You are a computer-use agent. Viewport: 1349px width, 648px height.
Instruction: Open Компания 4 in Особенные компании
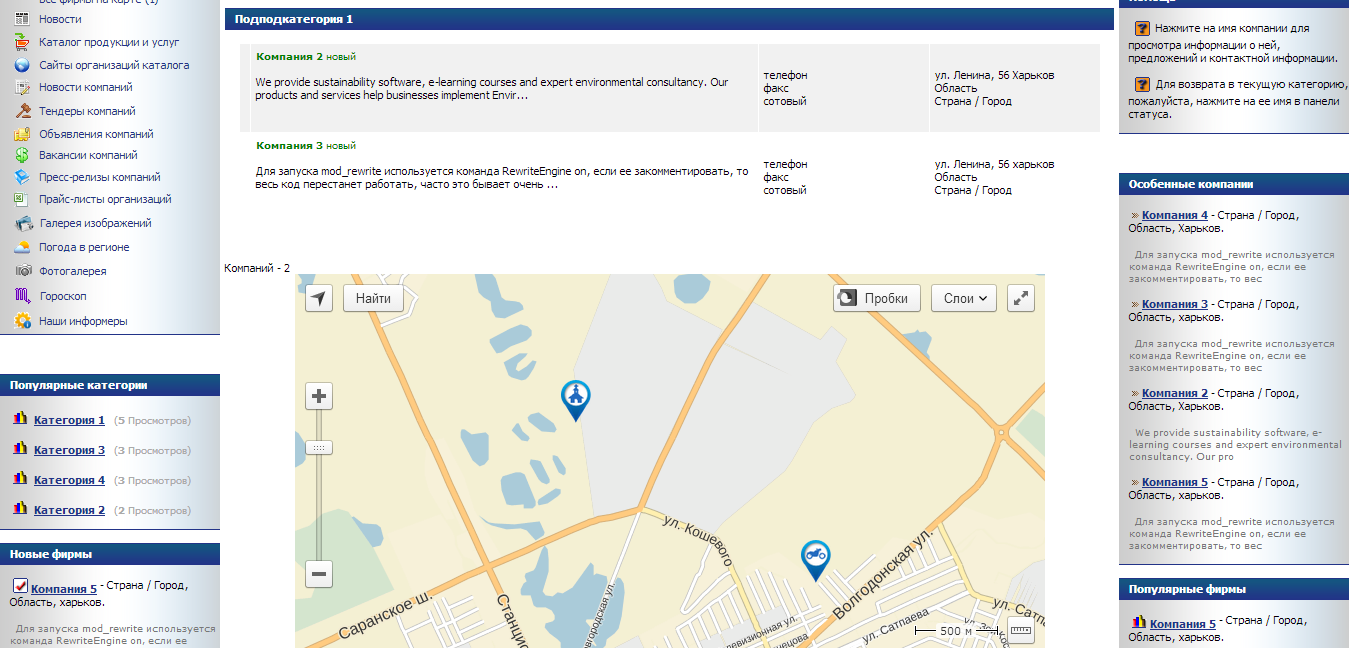pos(1175,215)
